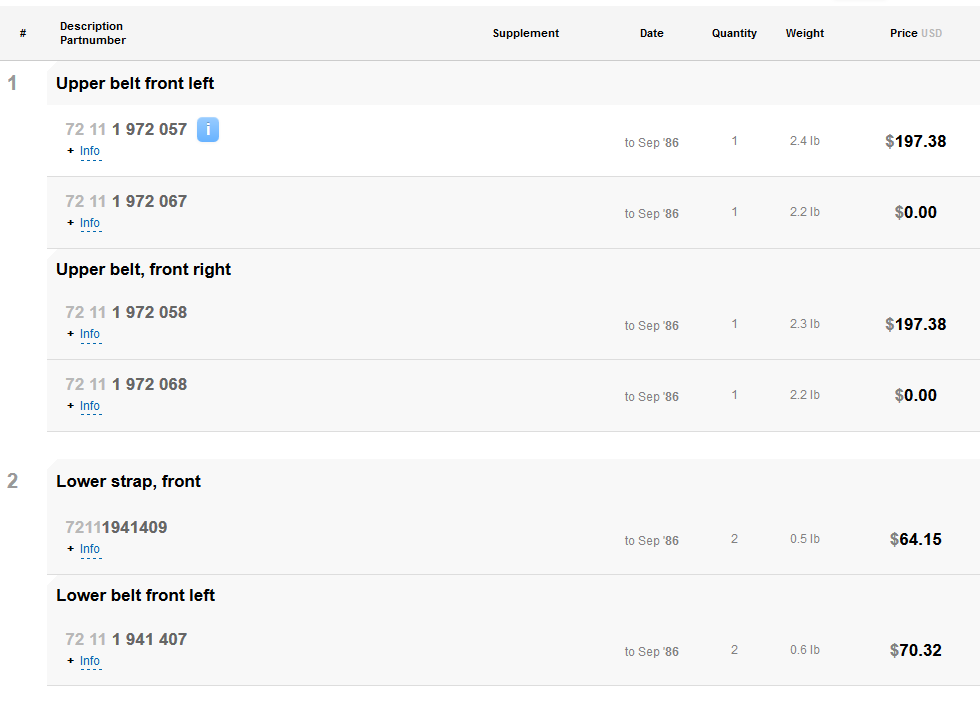The width and height of the screenshot is (980, 704).
Task: Click part number 72 11 1 972 058
Action: click(x=126, y=312)
